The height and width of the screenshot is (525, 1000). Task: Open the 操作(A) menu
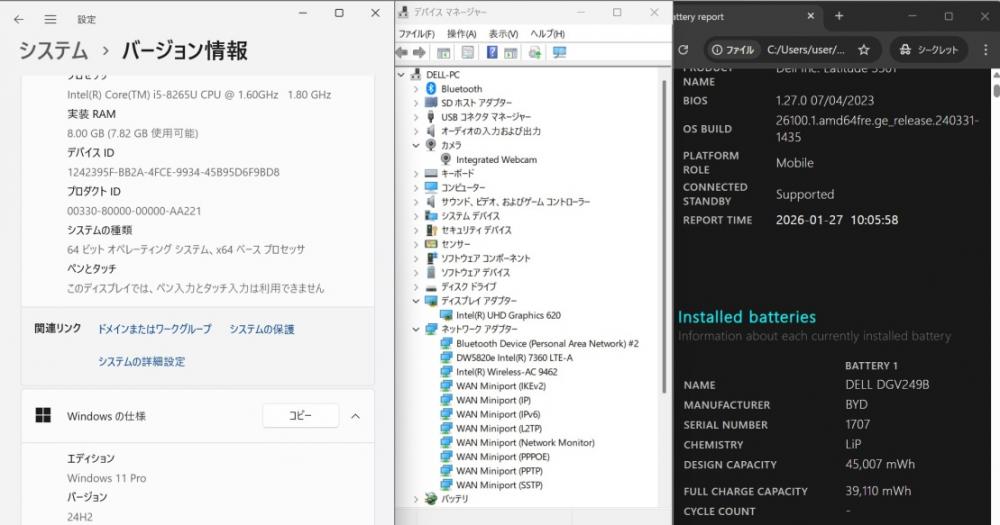click(461, 34)
